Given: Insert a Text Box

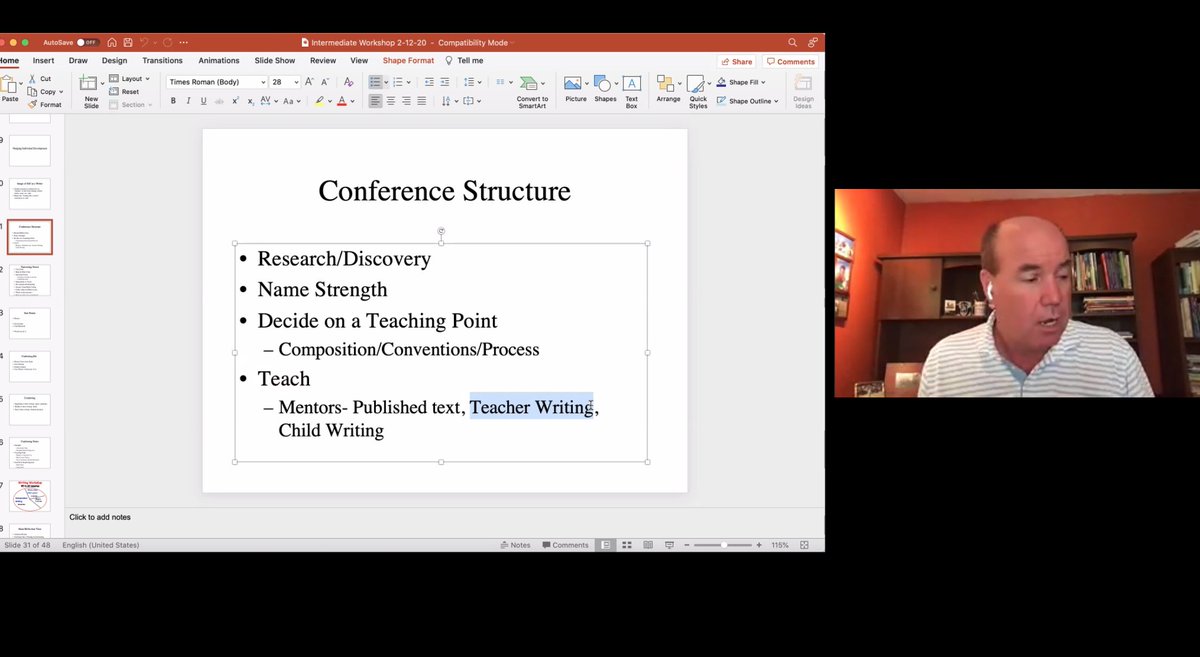Looking at the screenshot, I should pos(632,90).
